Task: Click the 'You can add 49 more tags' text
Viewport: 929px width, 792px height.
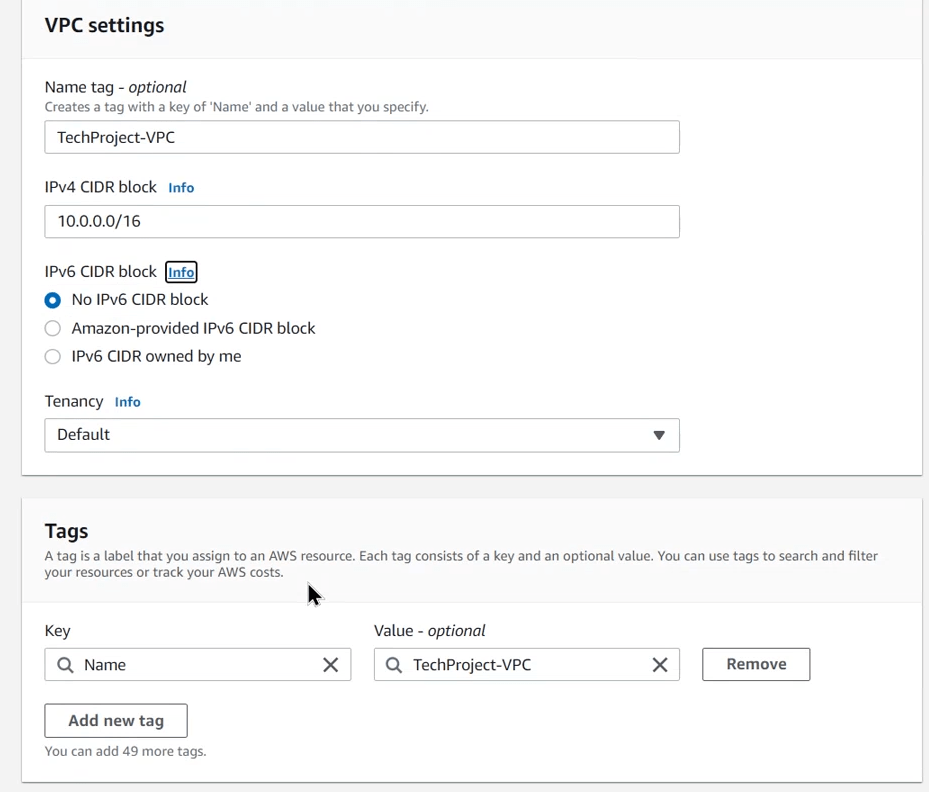Action: click(x=125, y=751)
